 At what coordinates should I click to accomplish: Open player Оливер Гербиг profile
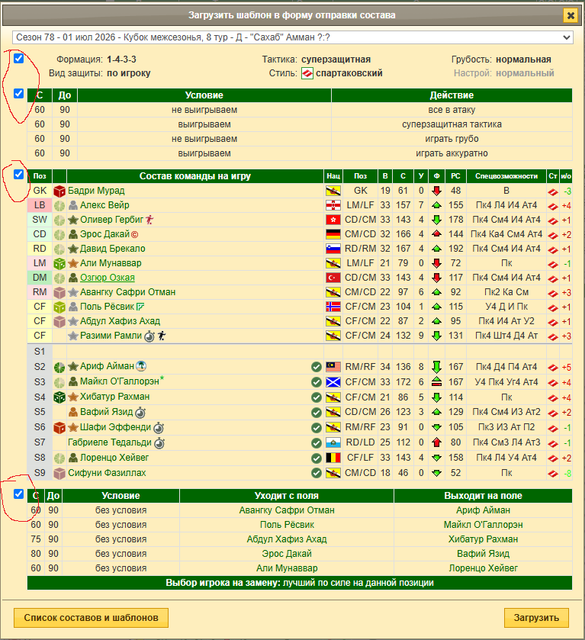point(111,220)
